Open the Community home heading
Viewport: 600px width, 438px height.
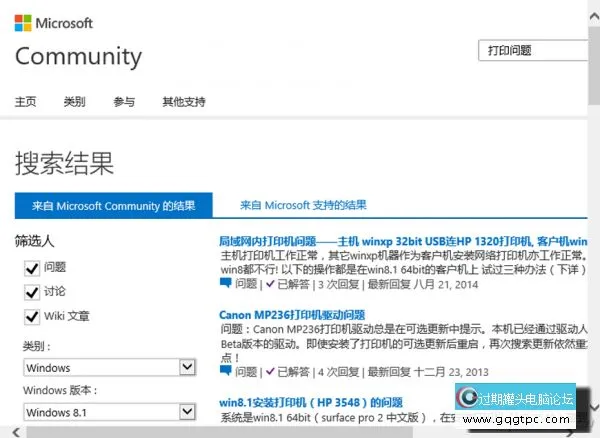[78, 57]
